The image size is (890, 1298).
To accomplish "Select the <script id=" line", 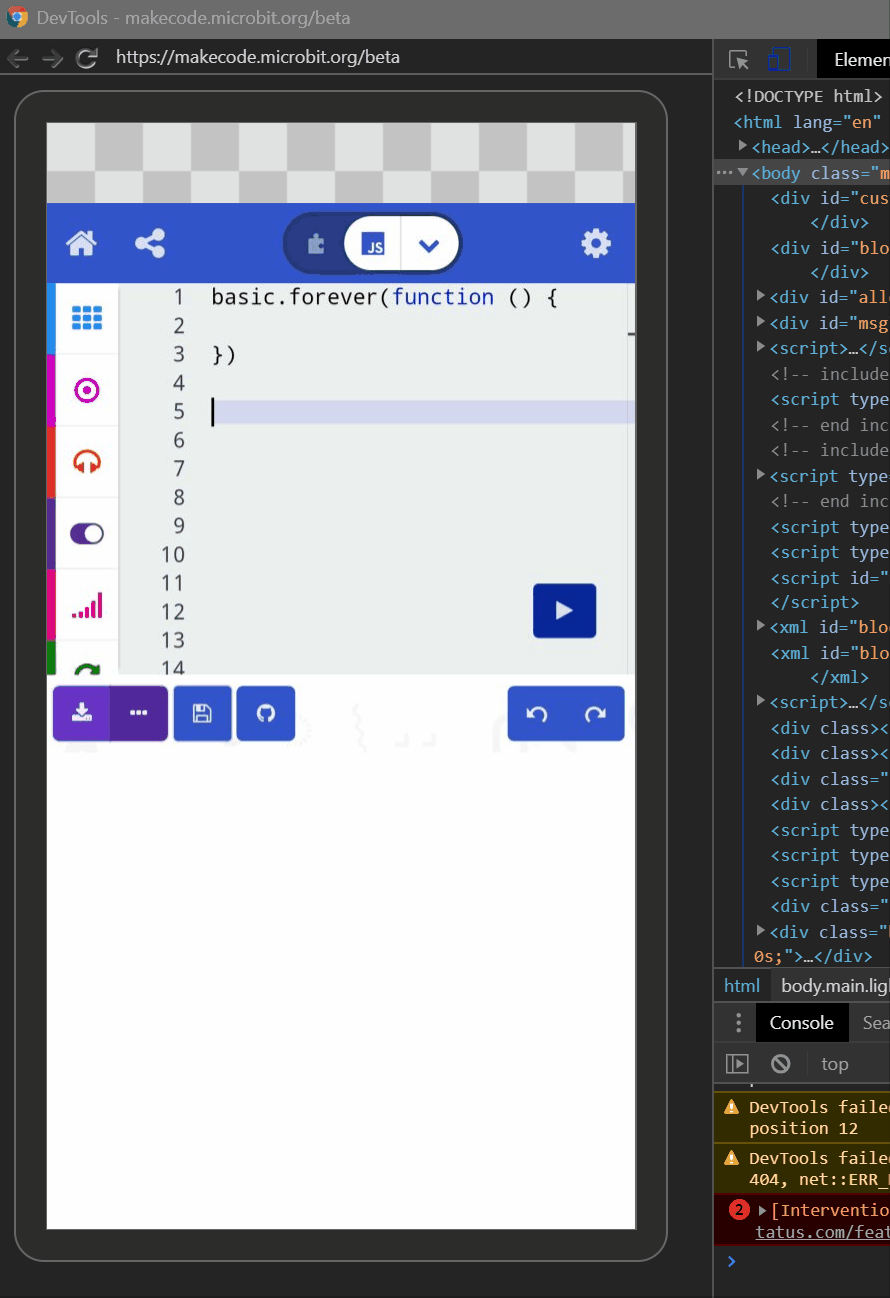I will click(829, 577).
